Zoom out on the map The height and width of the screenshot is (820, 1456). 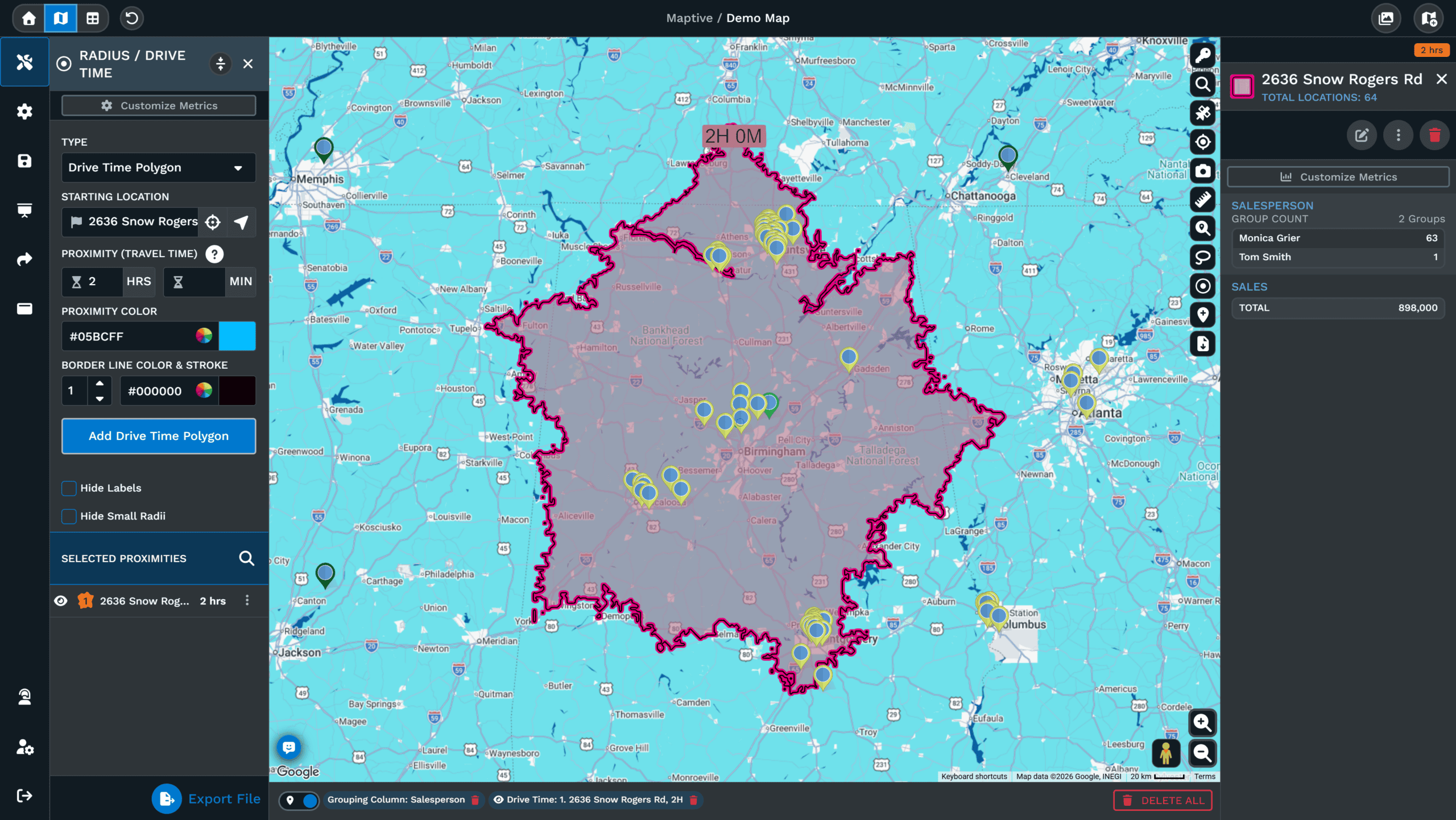pyautogui.click(x=1202, y=753)
